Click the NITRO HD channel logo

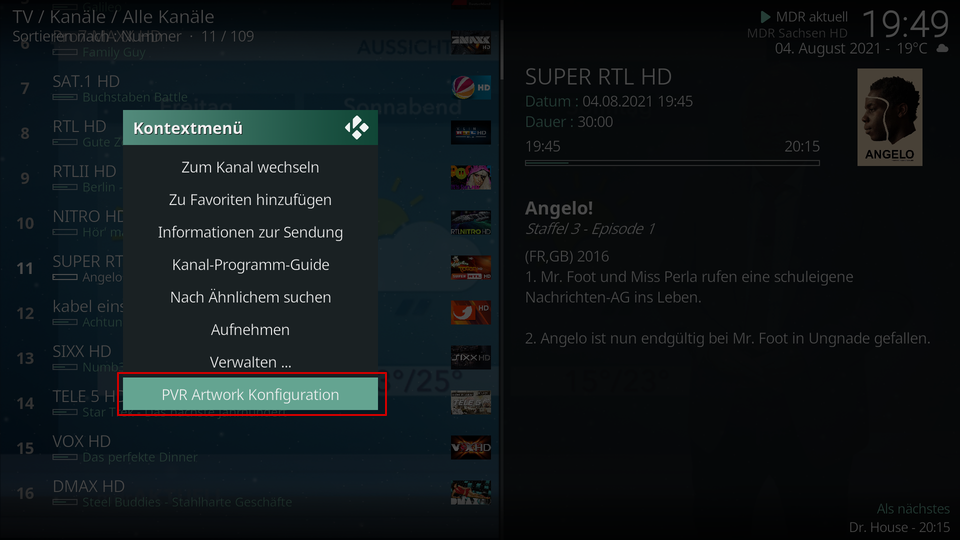[471, 223]
